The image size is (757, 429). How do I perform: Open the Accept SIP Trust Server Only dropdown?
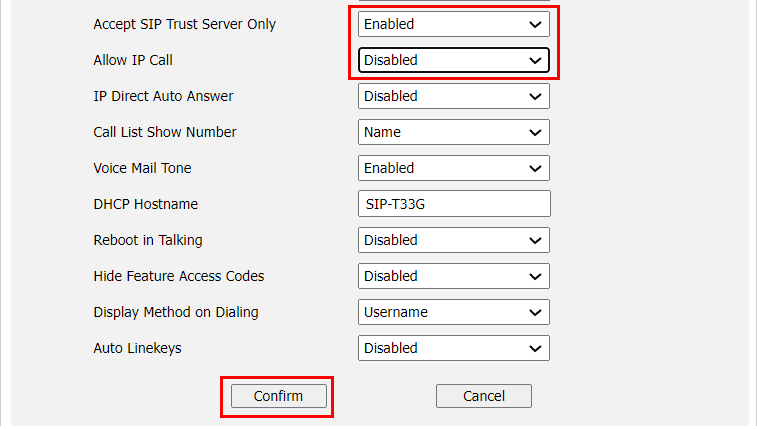tap(453, 24)
